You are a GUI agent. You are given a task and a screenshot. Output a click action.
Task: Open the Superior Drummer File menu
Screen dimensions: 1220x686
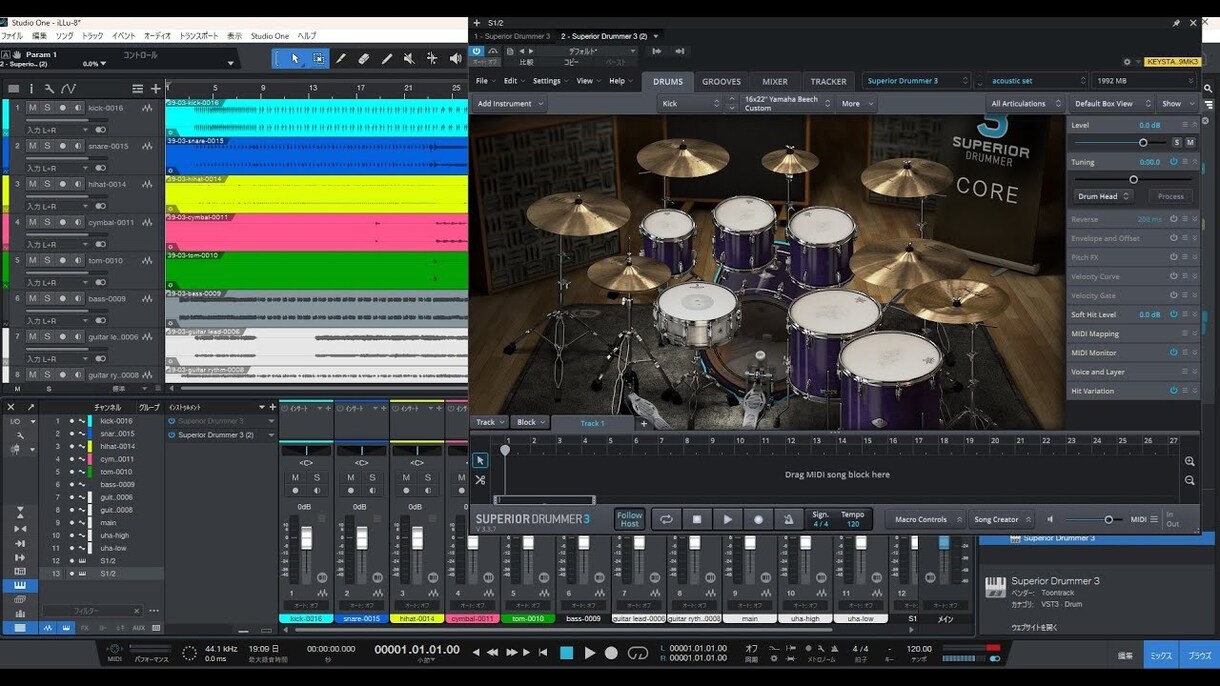484,81
